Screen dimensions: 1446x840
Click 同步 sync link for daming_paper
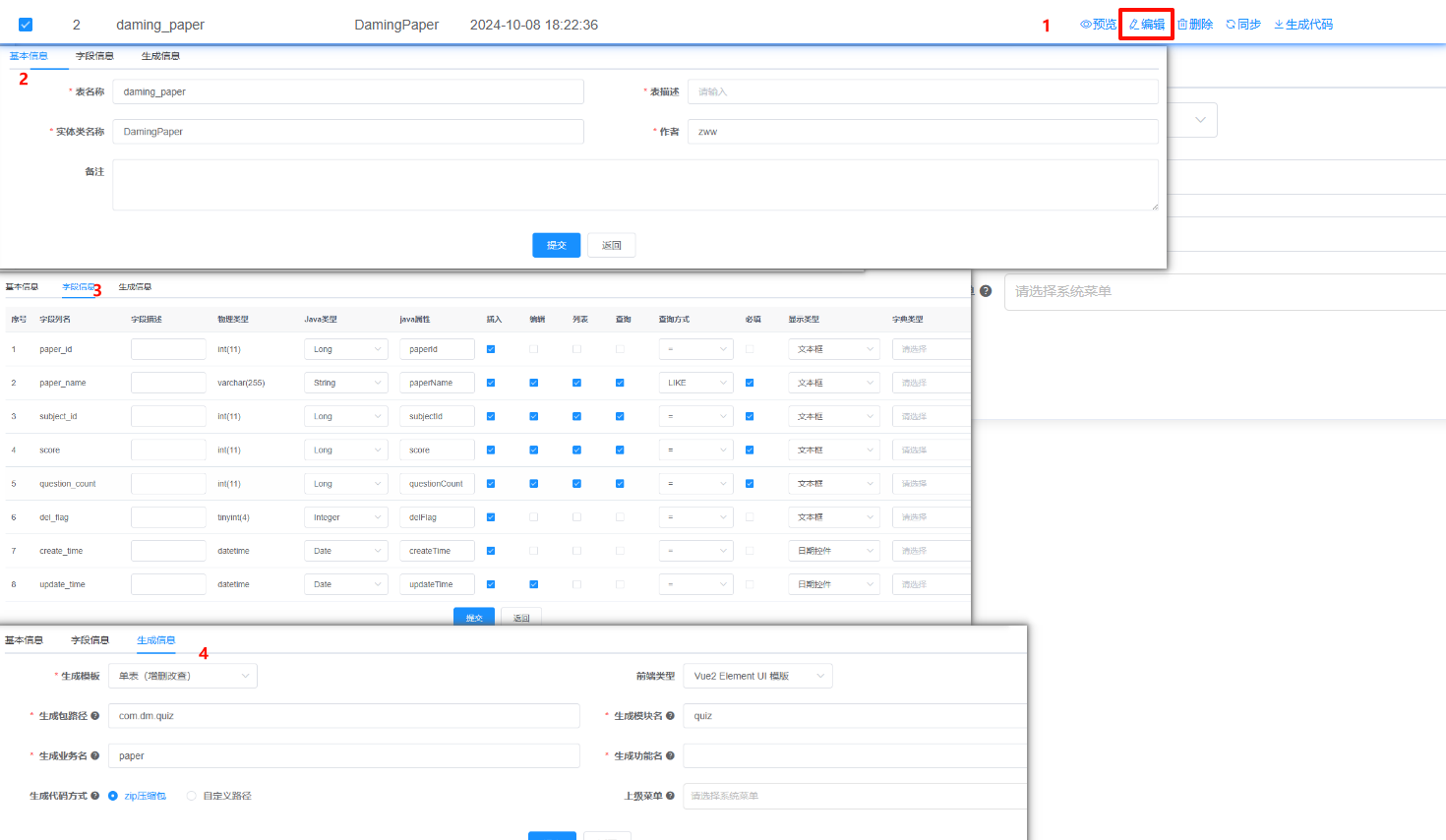pos(1242,25)
